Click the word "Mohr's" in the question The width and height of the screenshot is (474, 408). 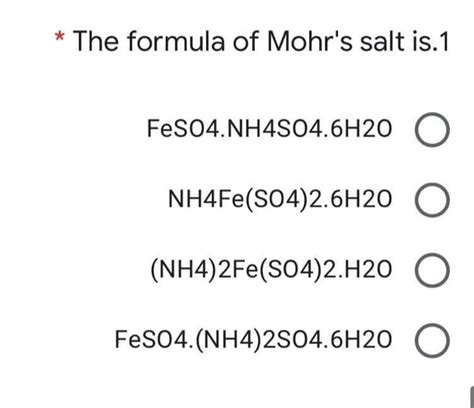click(310, 41)
